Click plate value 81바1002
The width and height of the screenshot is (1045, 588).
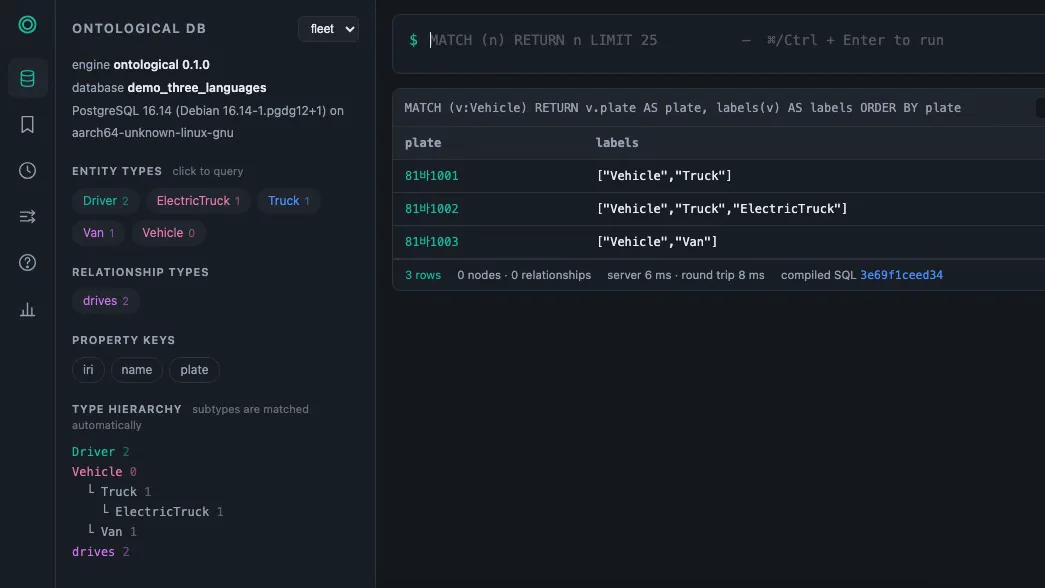[431, 209]
